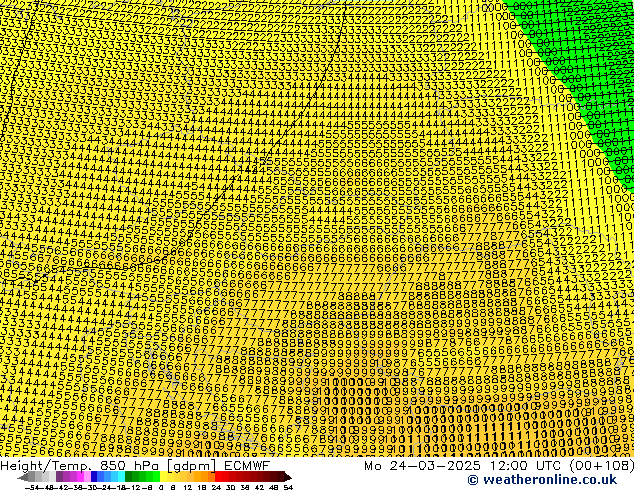634x490 pixels.
Task: Select the cyan swatch in the legend
Action: tap(121, 477)
